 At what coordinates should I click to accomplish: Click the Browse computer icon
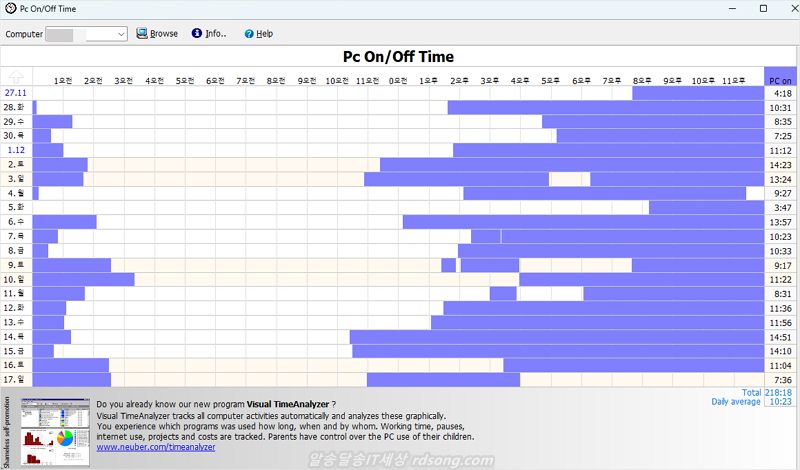(142, 34)
